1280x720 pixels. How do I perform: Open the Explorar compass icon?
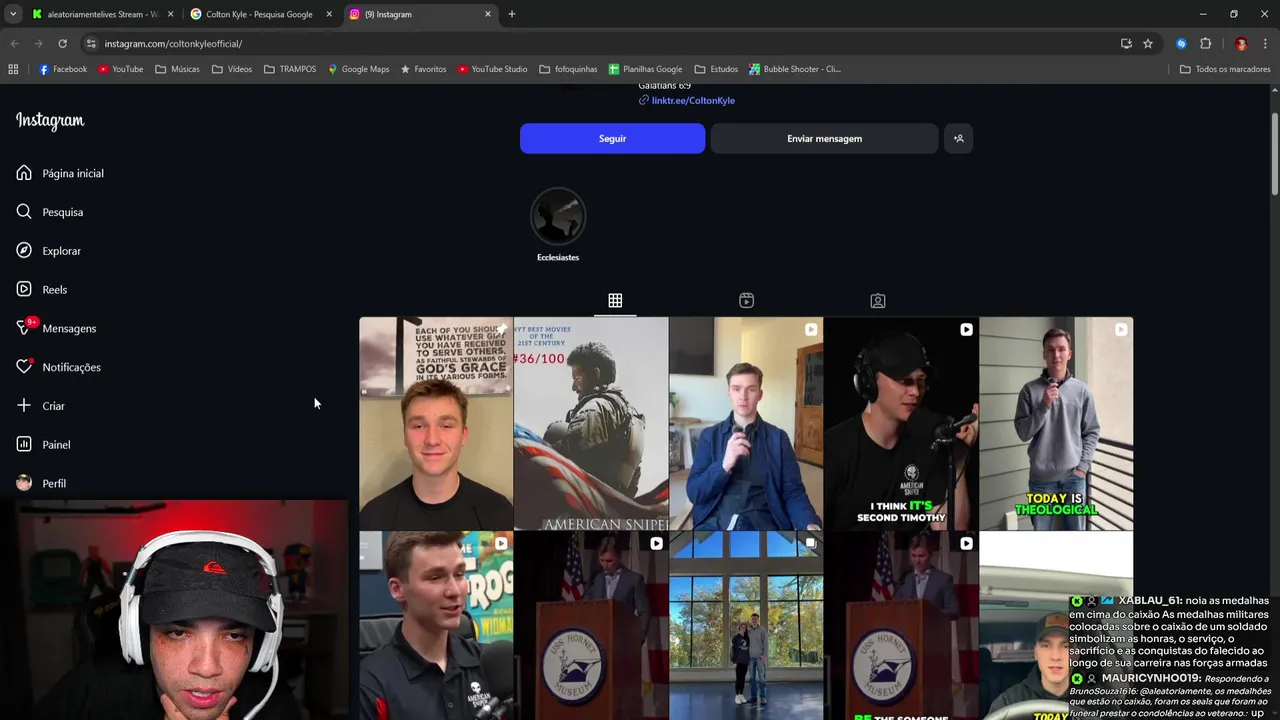click(x=24, y=251)
